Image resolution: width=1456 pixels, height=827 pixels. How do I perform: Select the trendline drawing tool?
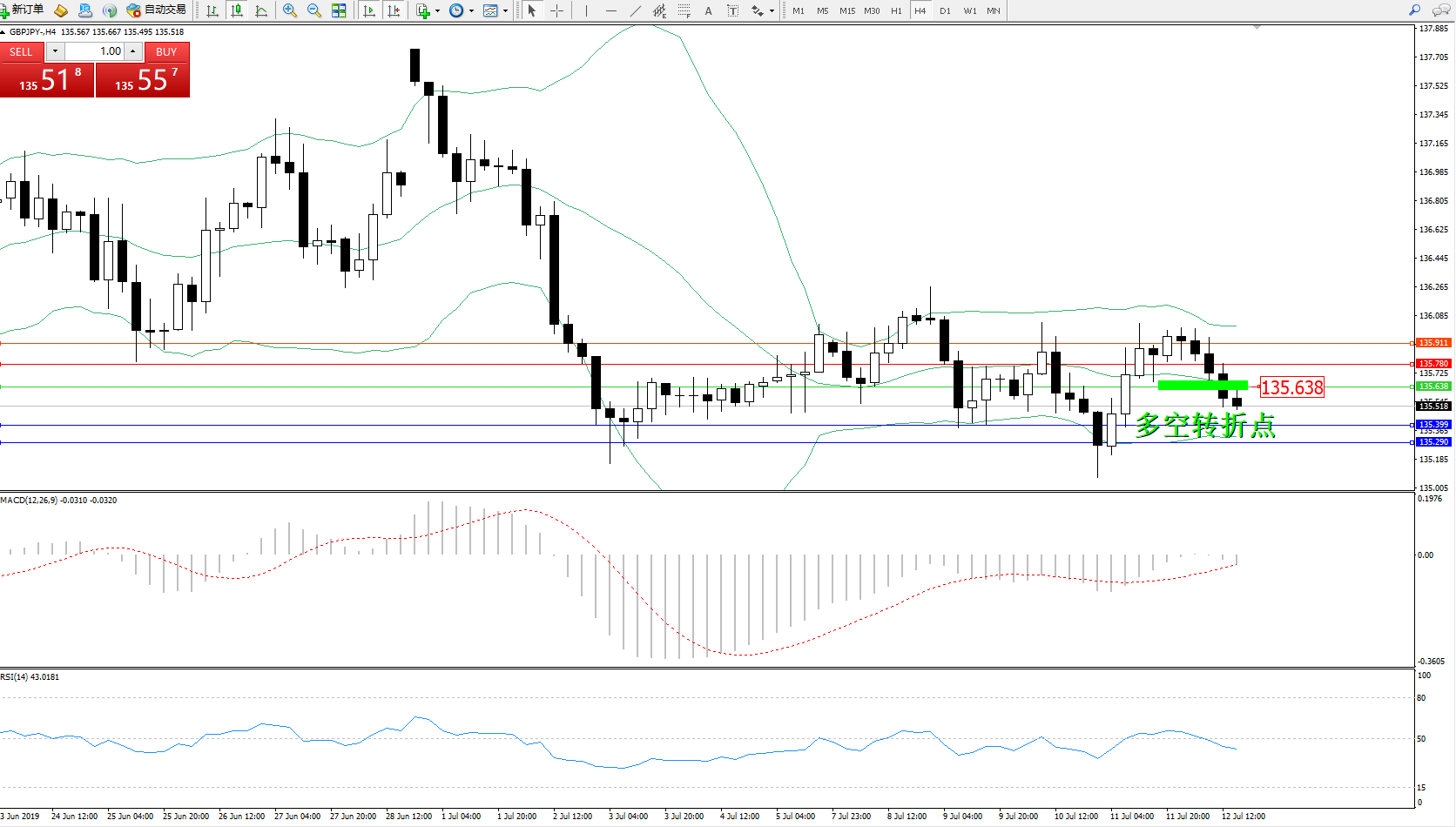(635, 10)
